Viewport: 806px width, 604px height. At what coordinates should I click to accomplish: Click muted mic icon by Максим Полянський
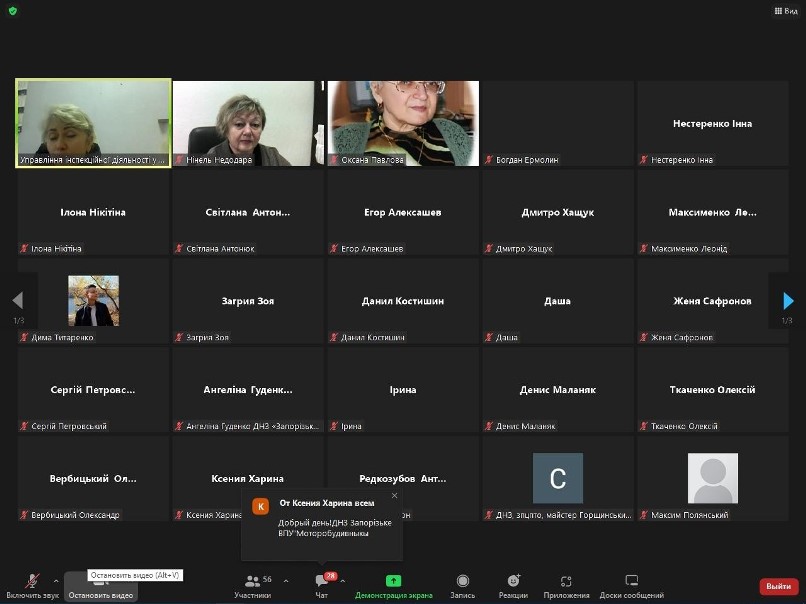[x=644, y=515]
